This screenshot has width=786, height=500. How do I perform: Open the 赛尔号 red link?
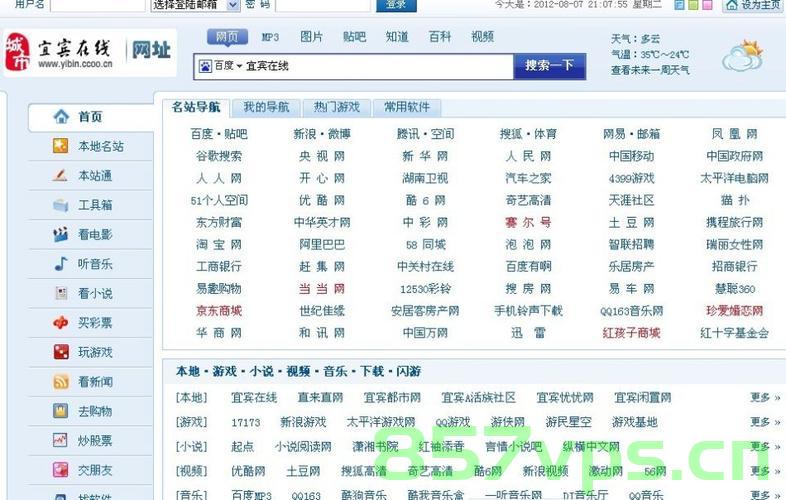coord(528,222)
